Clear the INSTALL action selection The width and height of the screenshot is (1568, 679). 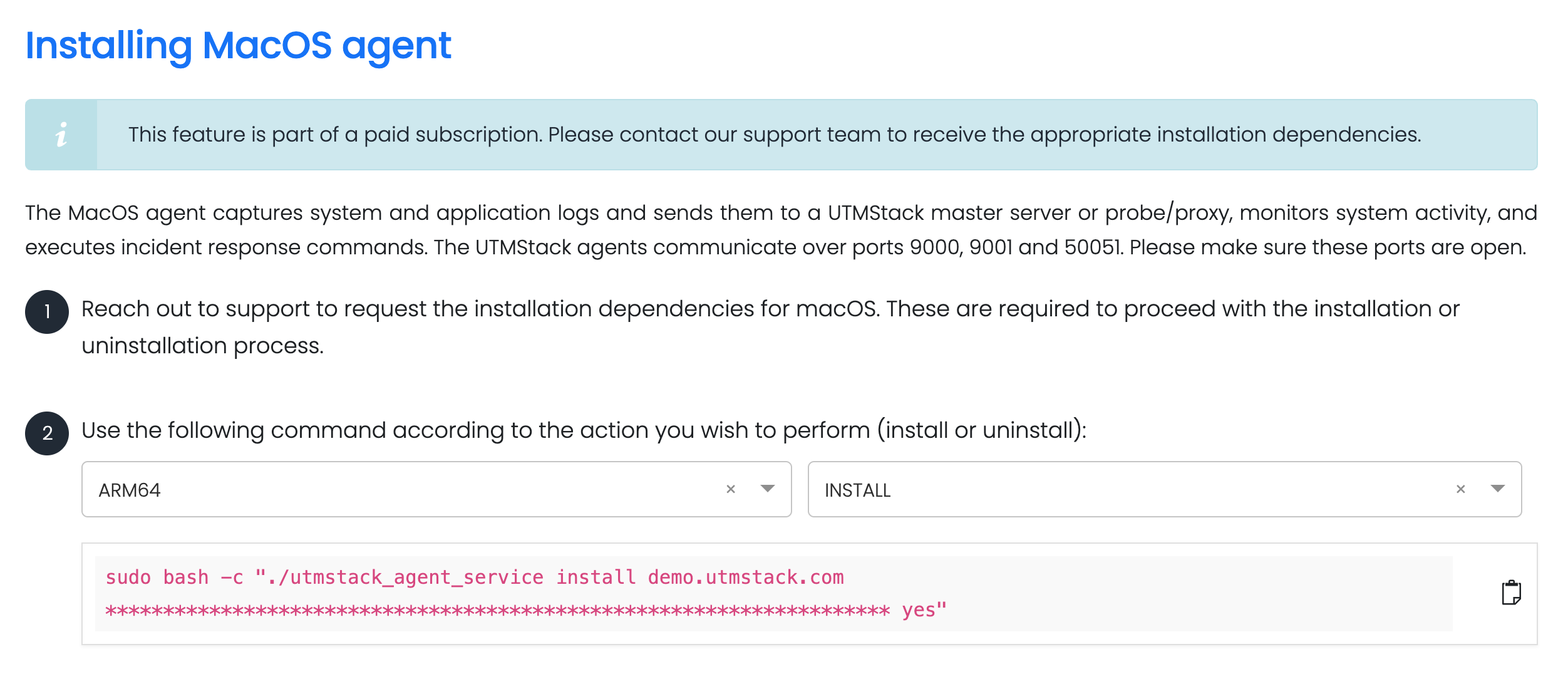[1460, 489]
